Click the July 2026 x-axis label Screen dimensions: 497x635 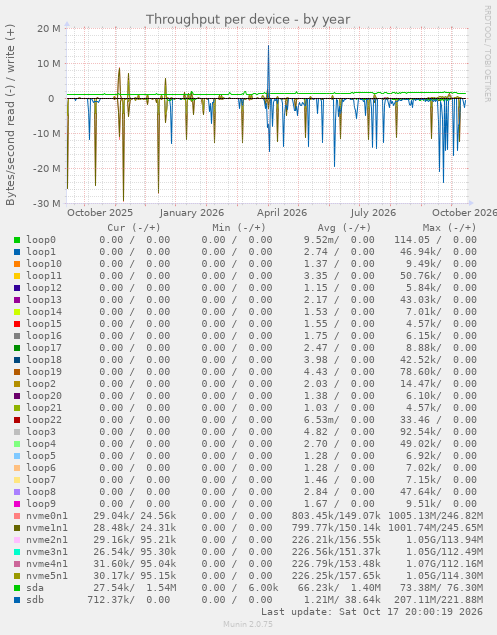point(373,213)
